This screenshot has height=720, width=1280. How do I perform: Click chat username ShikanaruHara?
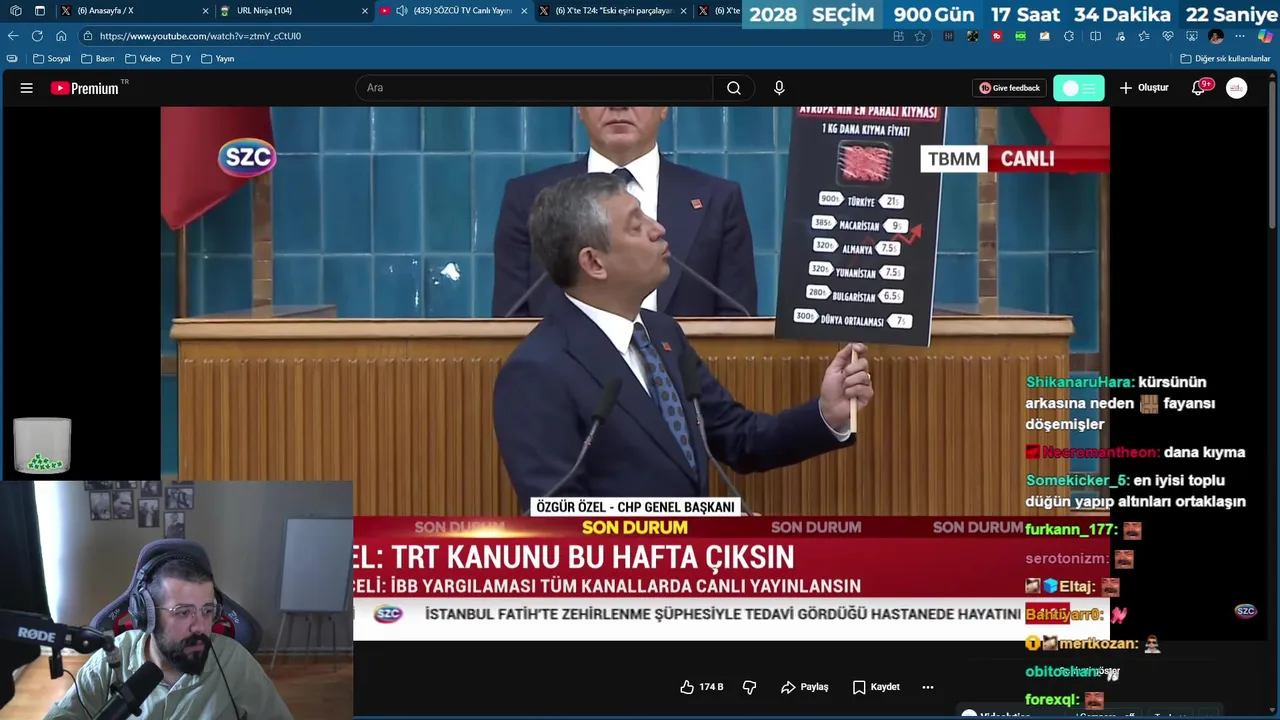1080,382
